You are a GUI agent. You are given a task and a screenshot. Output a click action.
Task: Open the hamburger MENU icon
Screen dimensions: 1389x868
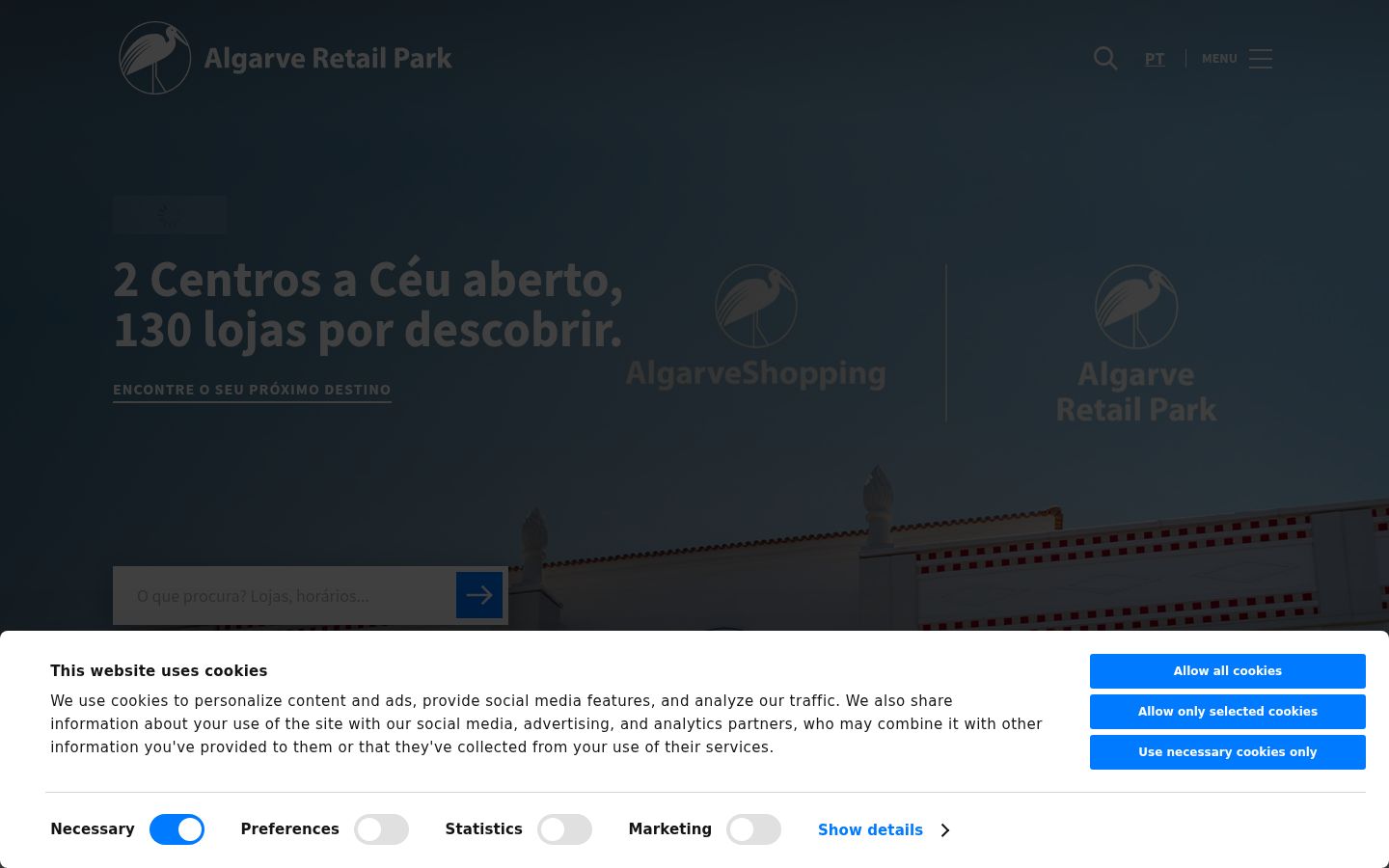click(x=1261, y=59)
